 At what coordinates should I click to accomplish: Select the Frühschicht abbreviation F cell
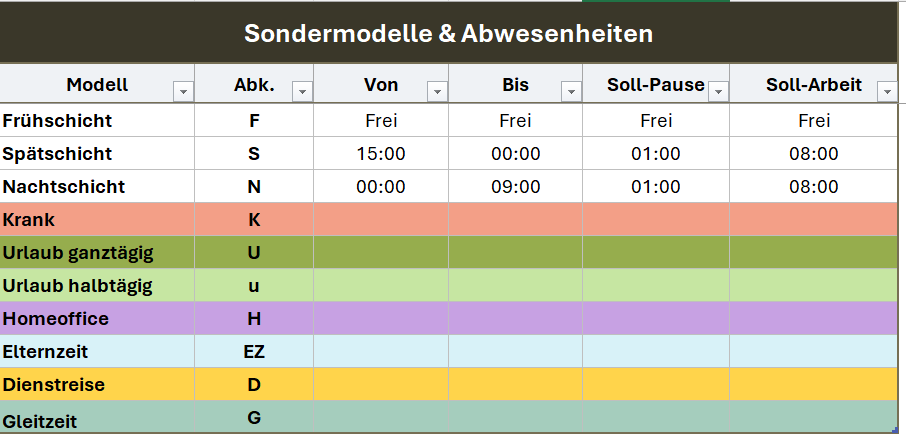coord(254,121)
